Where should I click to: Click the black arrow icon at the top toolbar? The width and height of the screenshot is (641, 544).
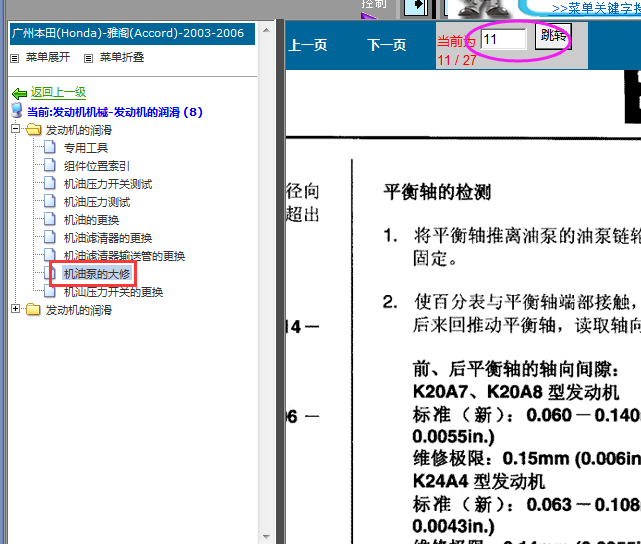coord(416,6)
